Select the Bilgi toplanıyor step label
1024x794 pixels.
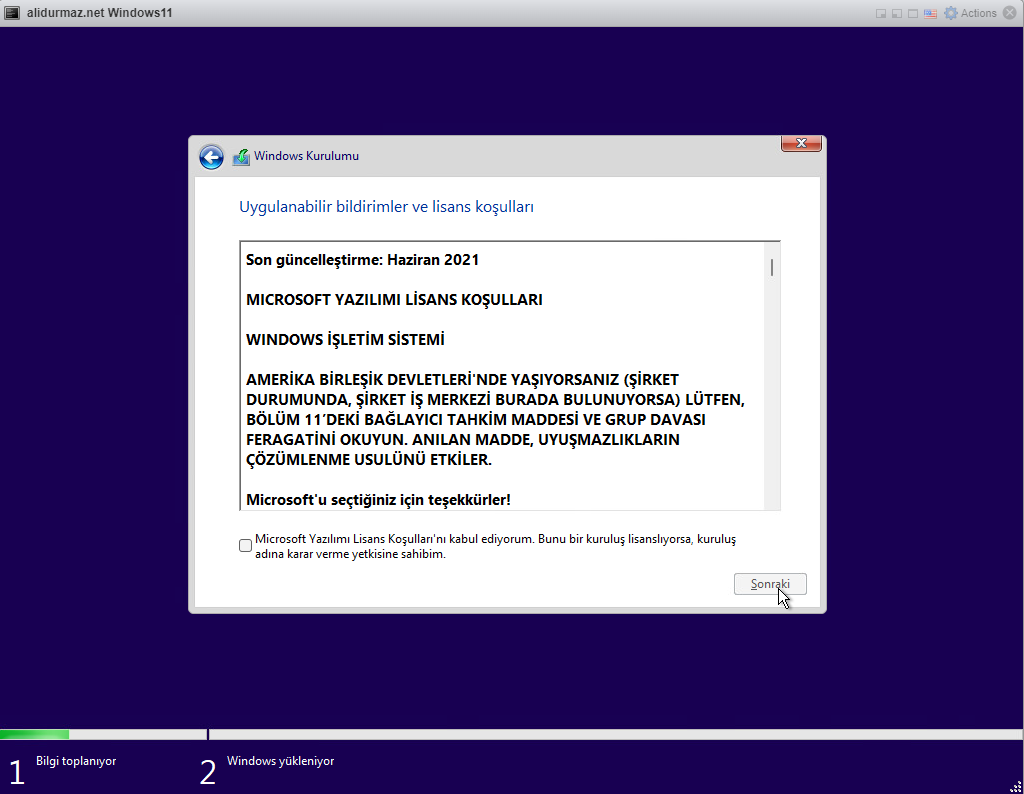click(x=78, y=761)
